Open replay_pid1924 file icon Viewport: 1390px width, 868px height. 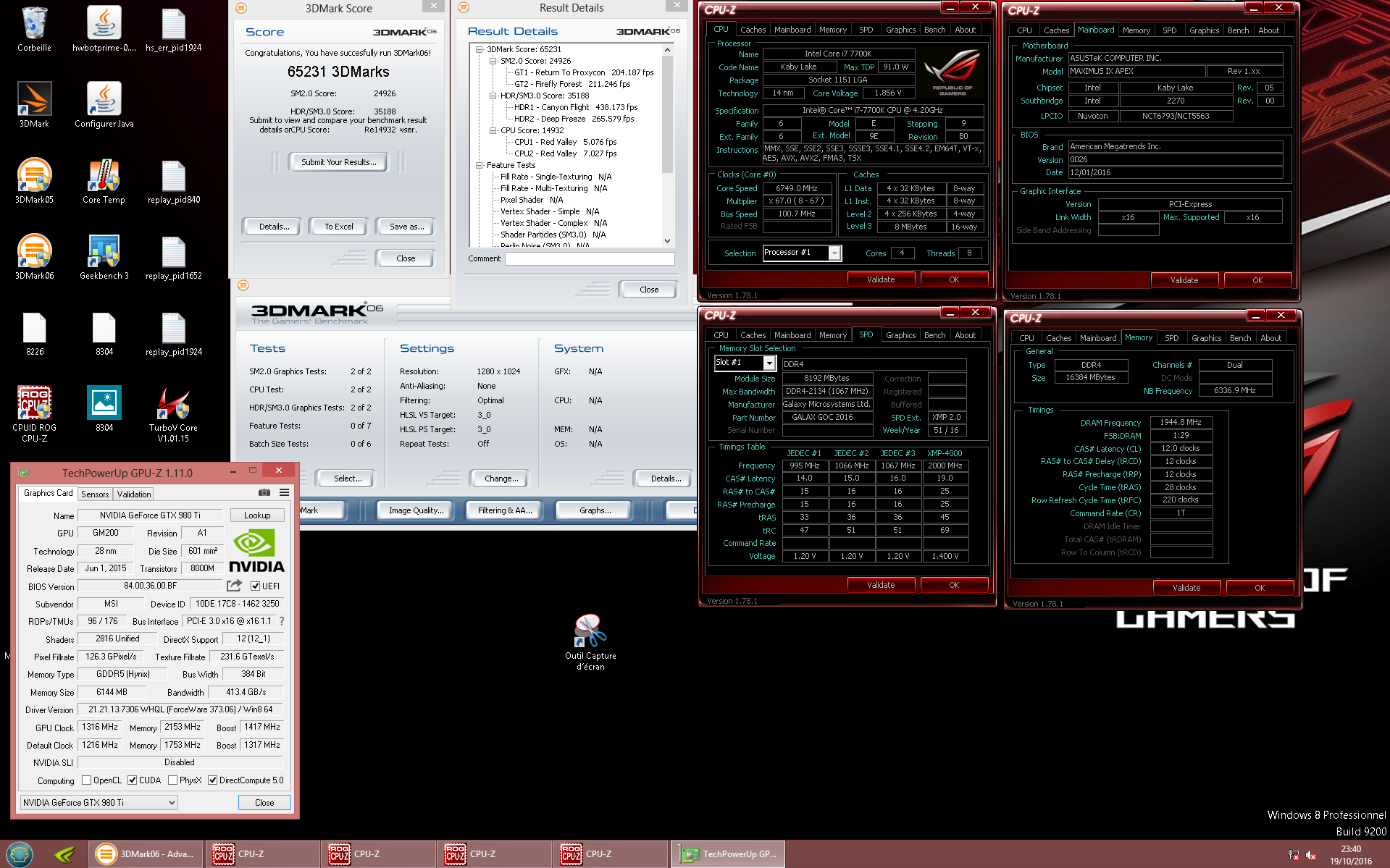tap(174, 334)
